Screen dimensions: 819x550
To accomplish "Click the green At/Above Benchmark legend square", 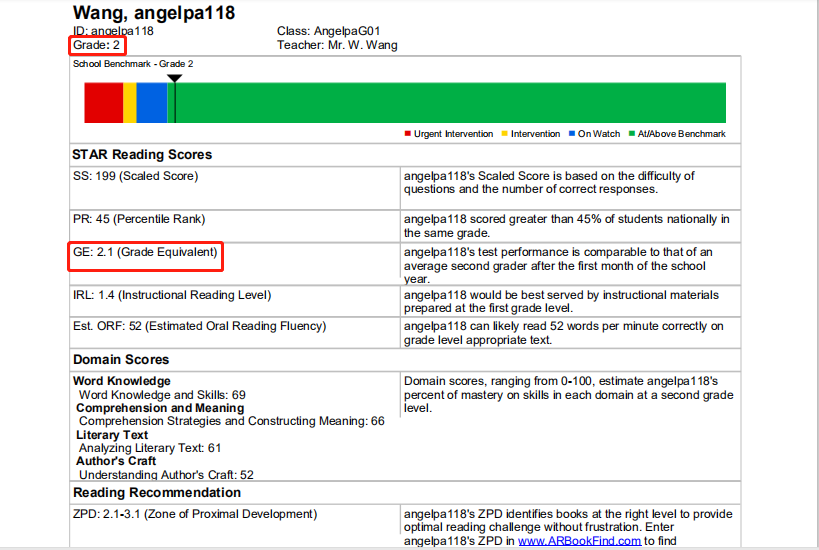I will click(631, 134).
